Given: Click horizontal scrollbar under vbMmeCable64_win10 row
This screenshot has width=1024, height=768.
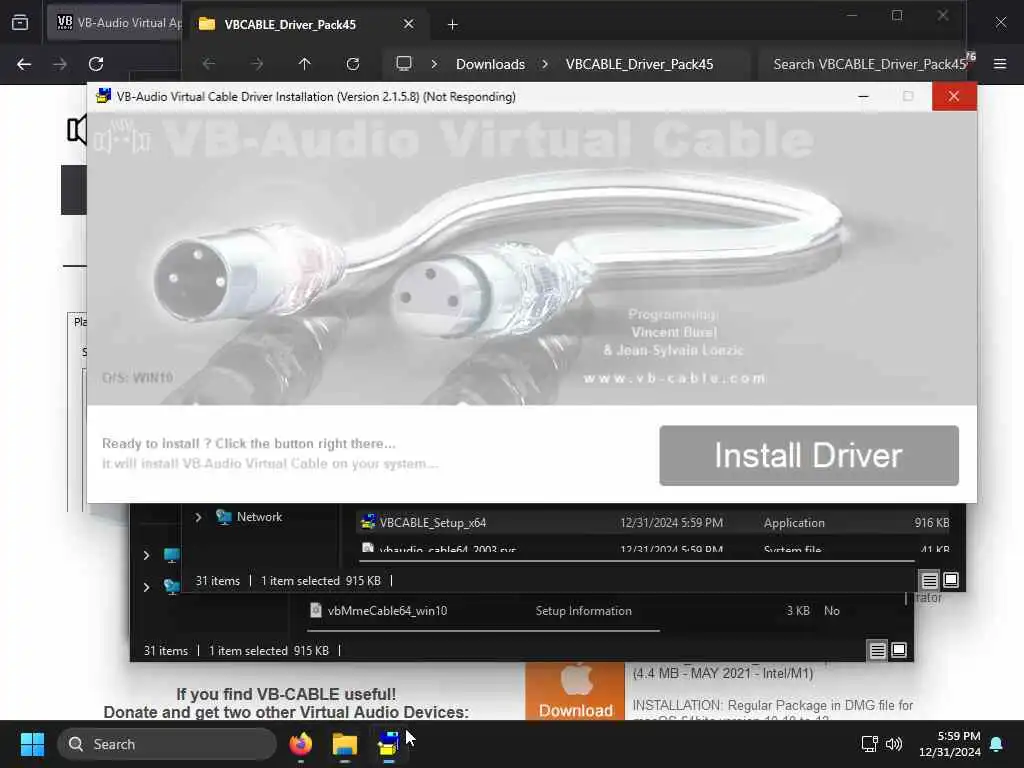Looking at the screenshot, I should 483,631.
